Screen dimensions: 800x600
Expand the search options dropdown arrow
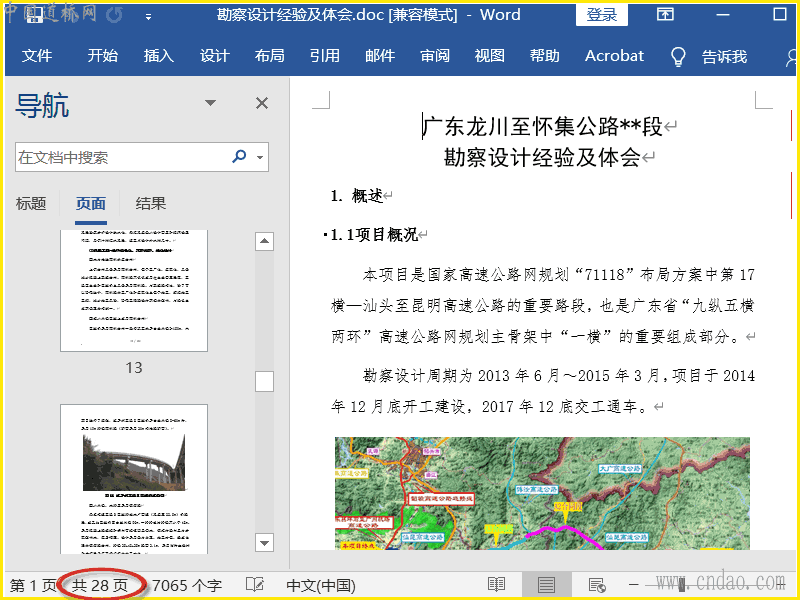click(x=260, y=157)
